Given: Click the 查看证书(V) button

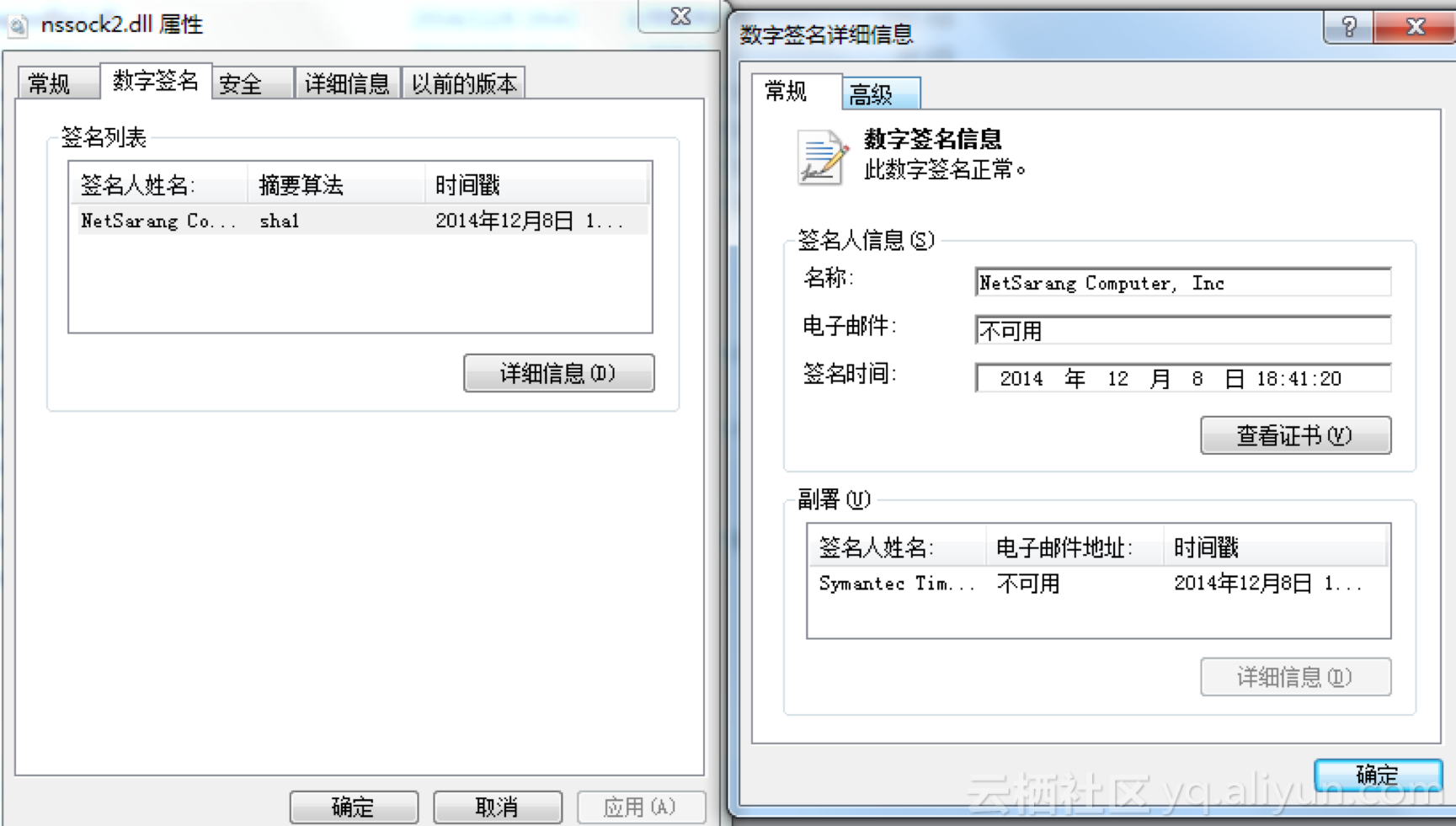Looking at the screenshot, I should point(1294,435).
